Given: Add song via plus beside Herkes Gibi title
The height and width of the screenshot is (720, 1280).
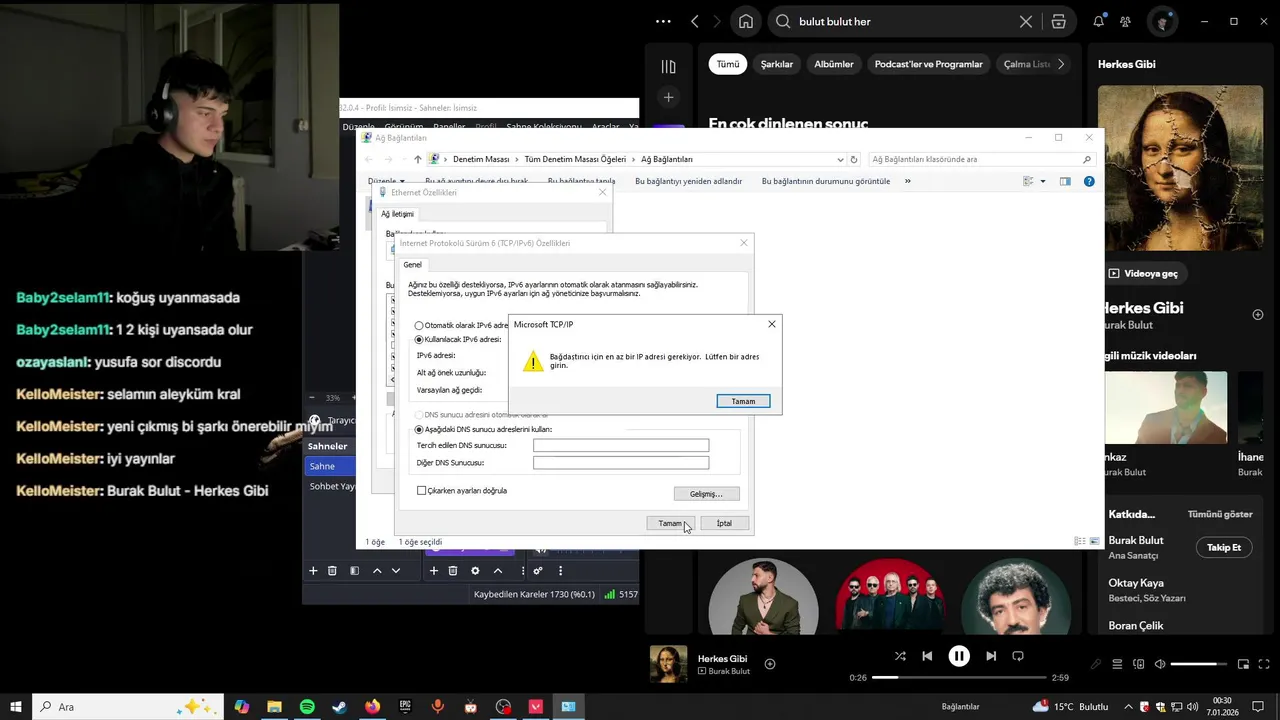Looking at the screenshot, I should pos(1258,315).
